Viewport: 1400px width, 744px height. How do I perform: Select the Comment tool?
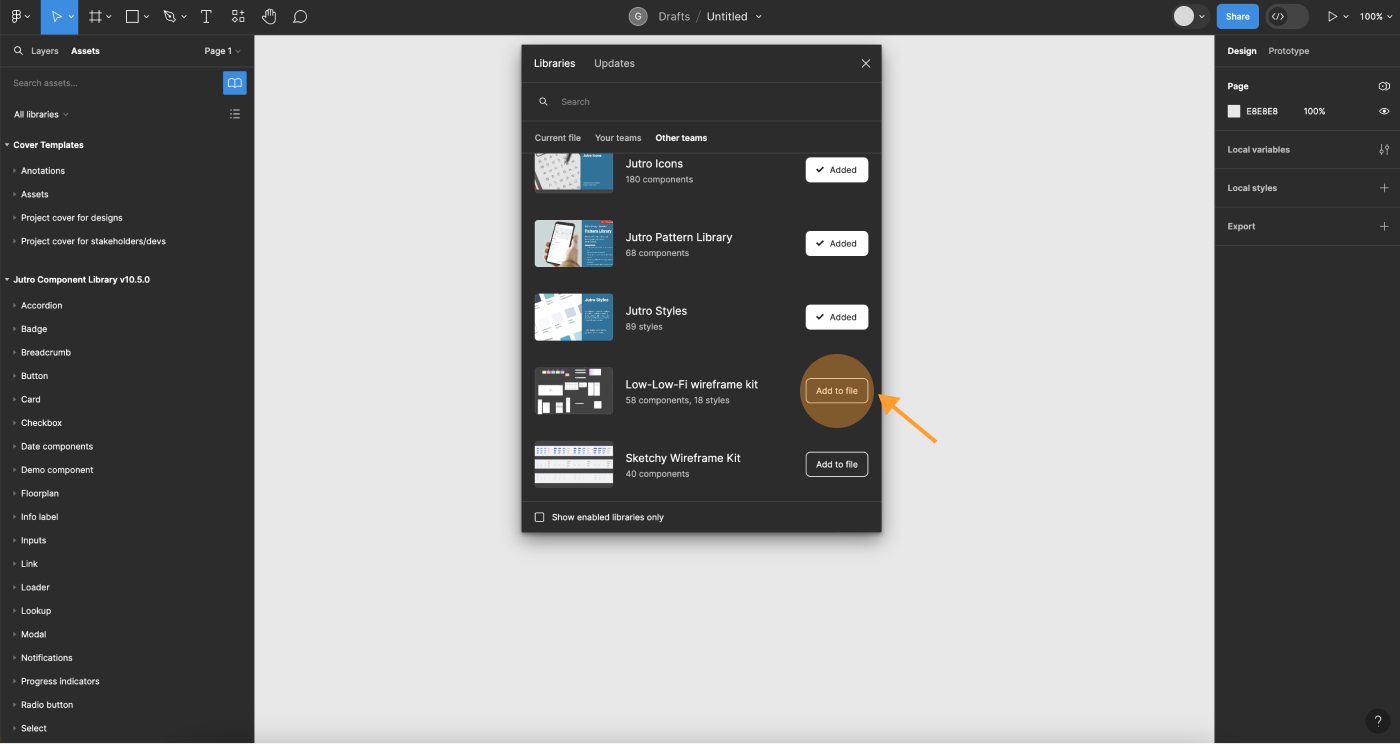click(x=300, y=17)
